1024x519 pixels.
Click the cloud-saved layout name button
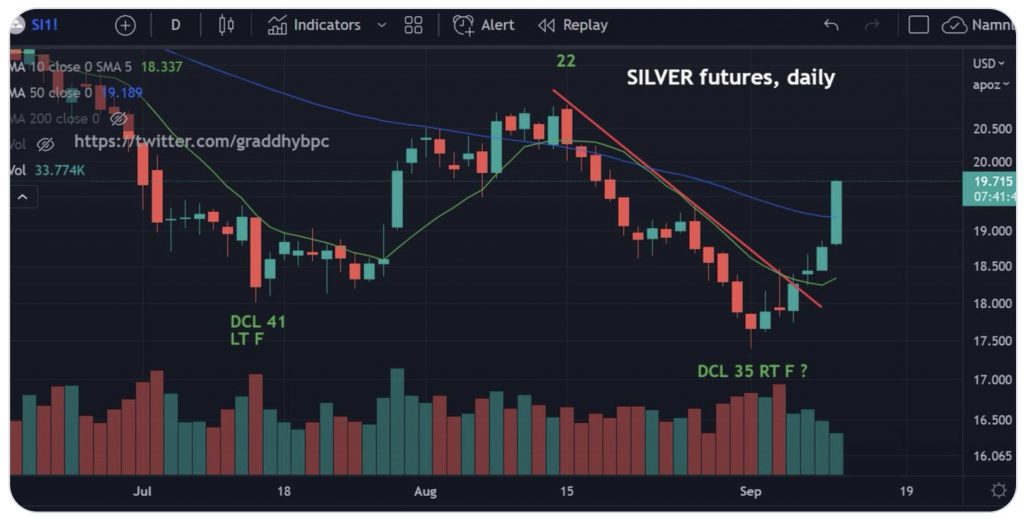click(x=978, y=25)
